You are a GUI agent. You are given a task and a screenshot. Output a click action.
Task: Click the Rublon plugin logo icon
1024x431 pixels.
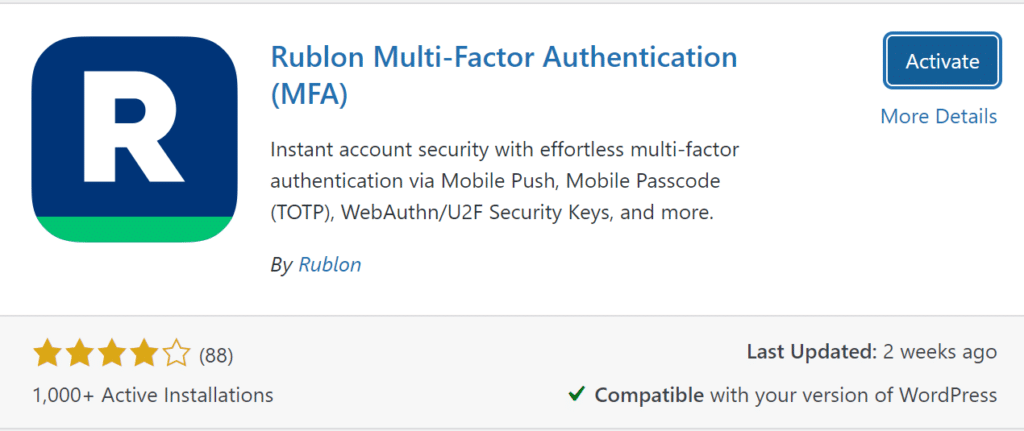tap(135, 139)
